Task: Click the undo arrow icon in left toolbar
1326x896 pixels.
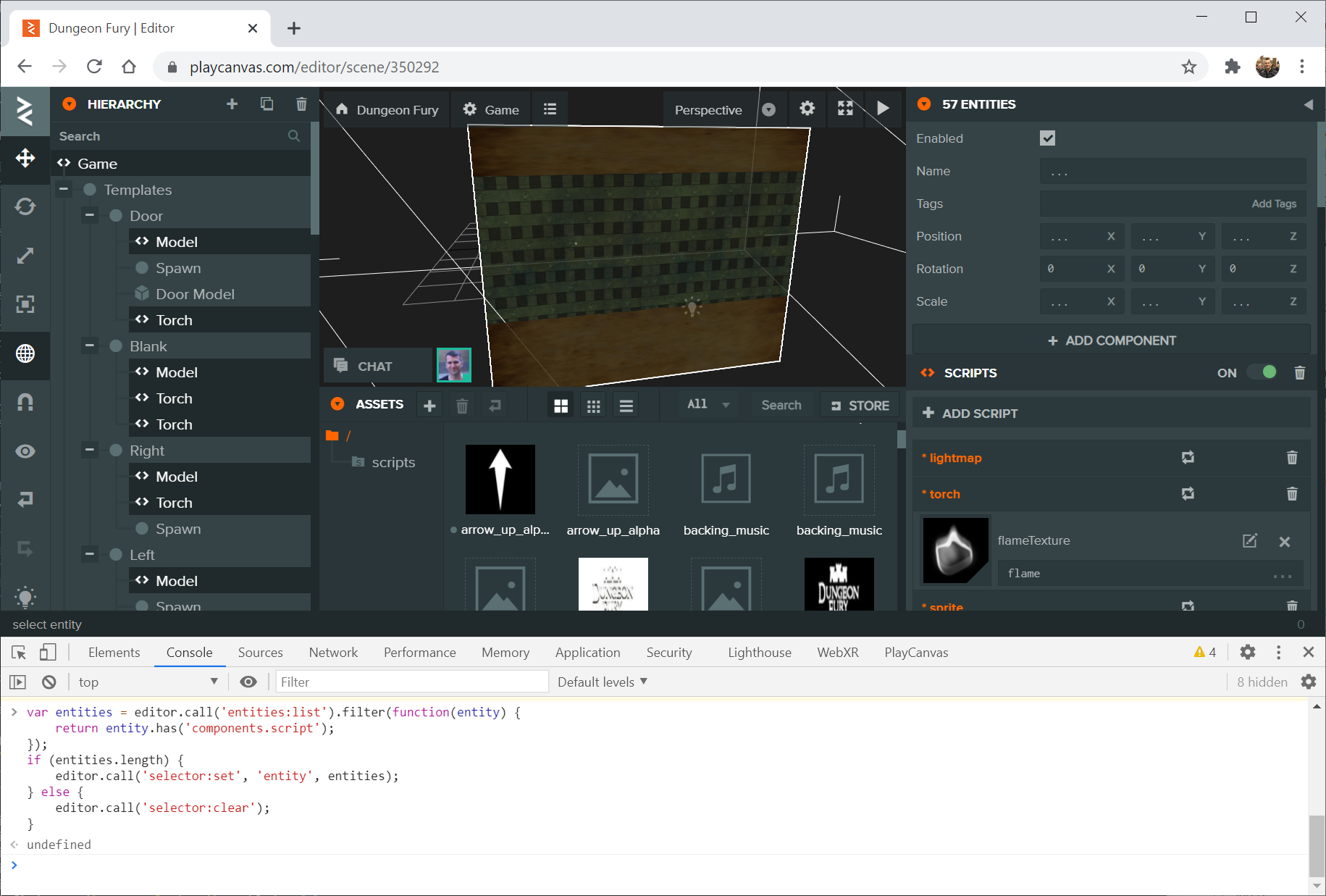Action: [x=25, y=500]
